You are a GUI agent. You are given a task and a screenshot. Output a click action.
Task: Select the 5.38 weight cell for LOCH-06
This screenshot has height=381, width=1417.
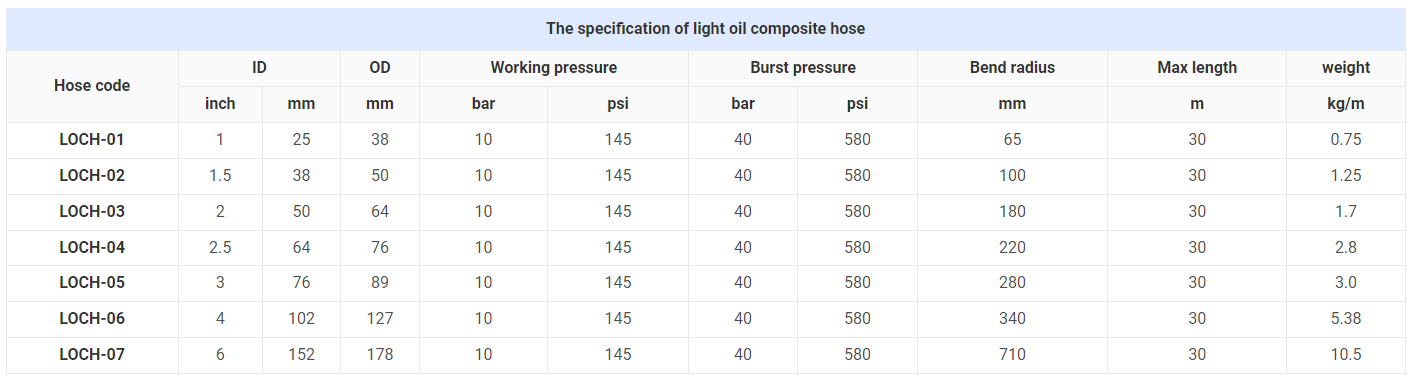coord(1346,319)
